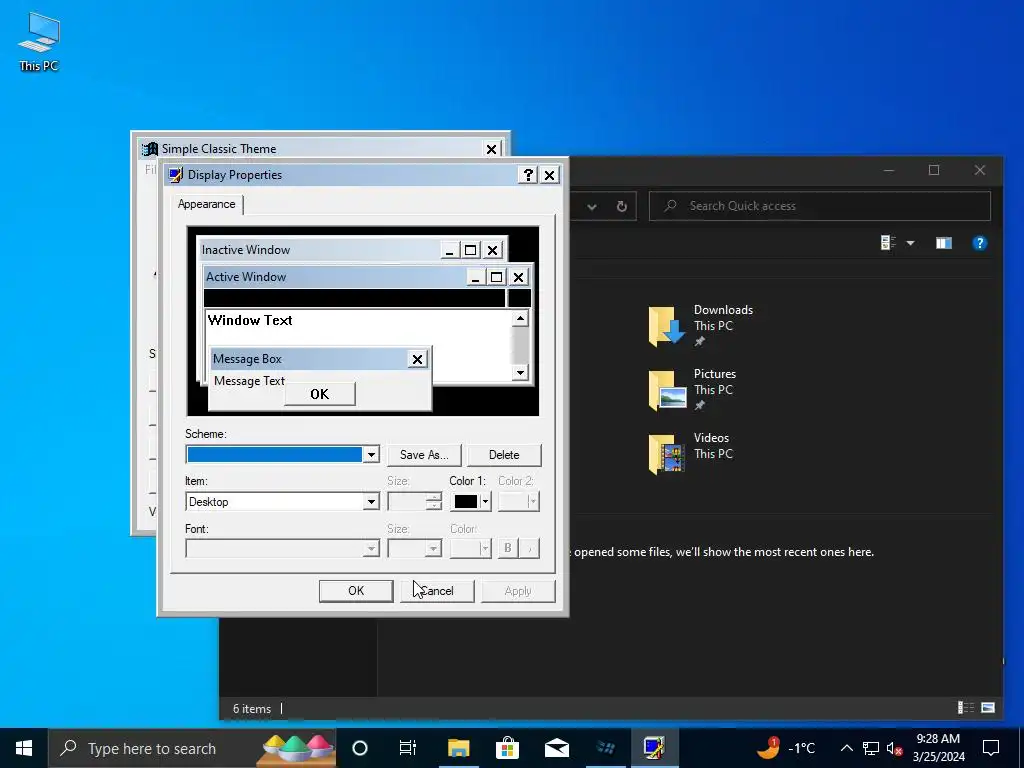Click the item Size spinner arrows
The width and height of the screenshot is (1024, 768).
click(434, 502)
